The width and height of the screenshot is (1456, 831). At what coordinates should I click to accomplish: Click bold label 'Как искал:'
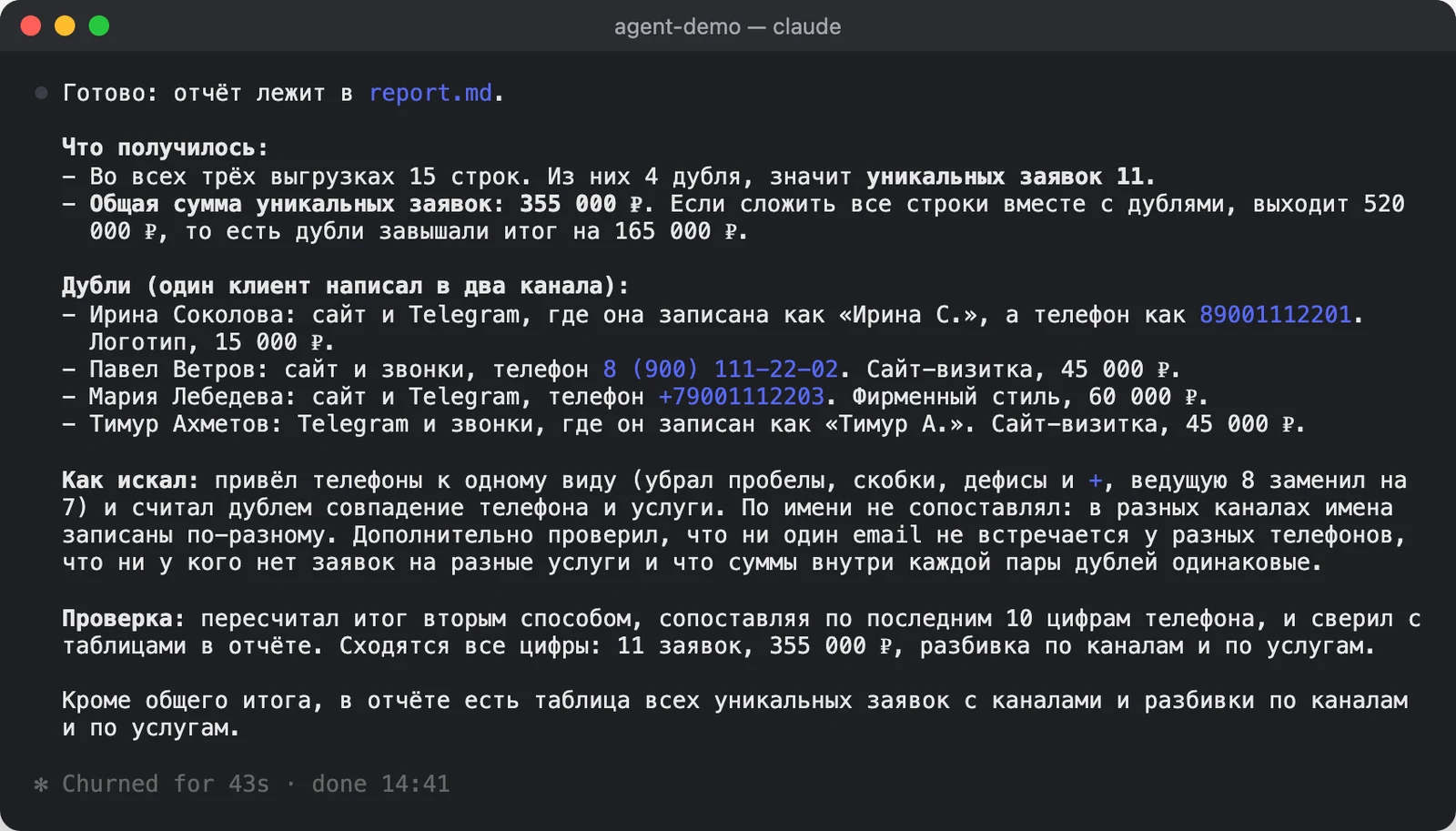pos(130,481)
